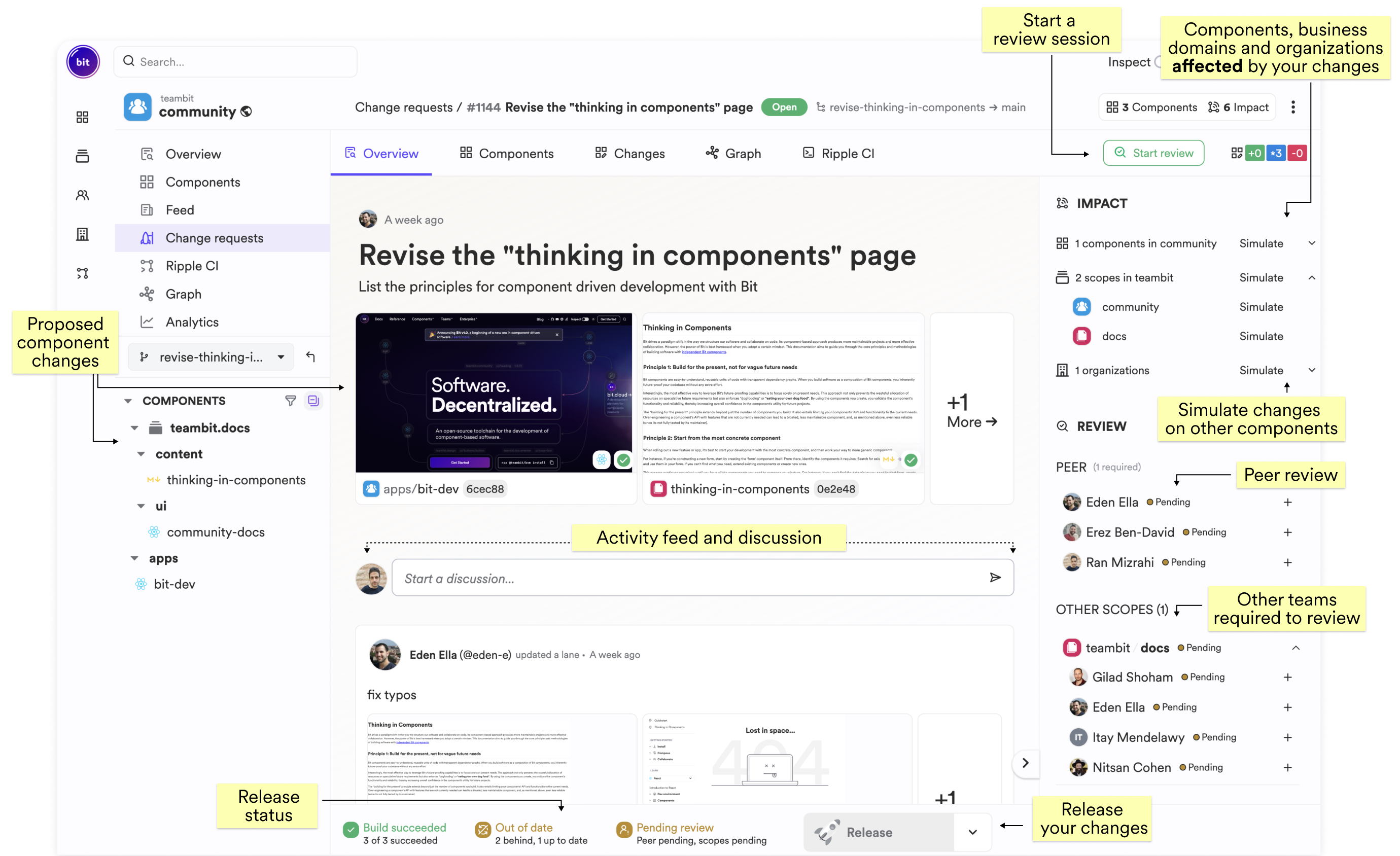Open the three-dot more options menu
Viewport: 1400px width, 856px height.
[x=1293, y=108]
